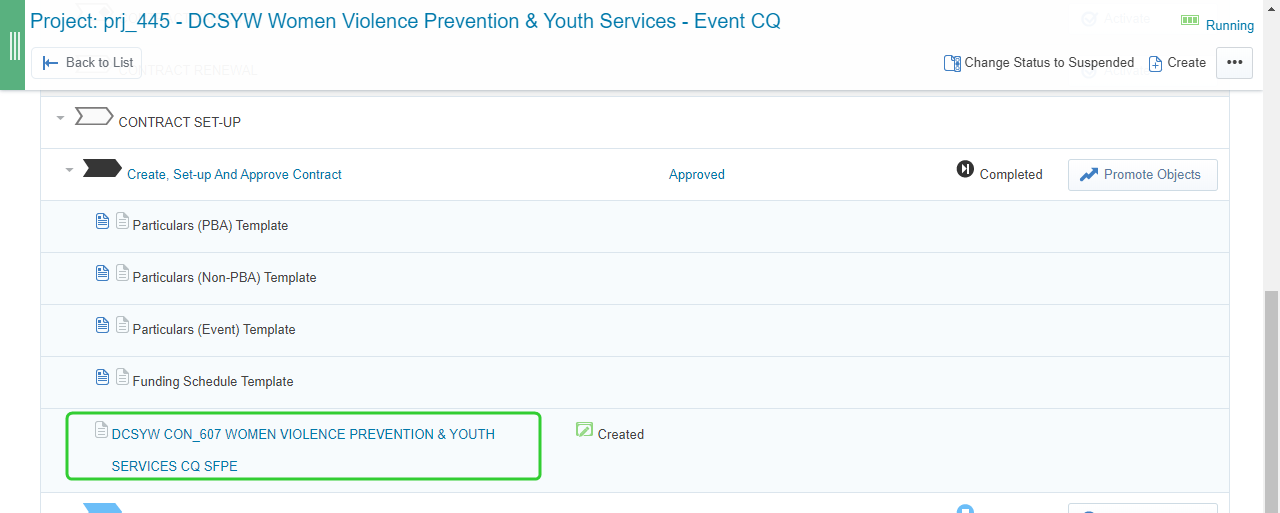
Task: Click the Promote Objects button
Action: [x=1142, y=174]
